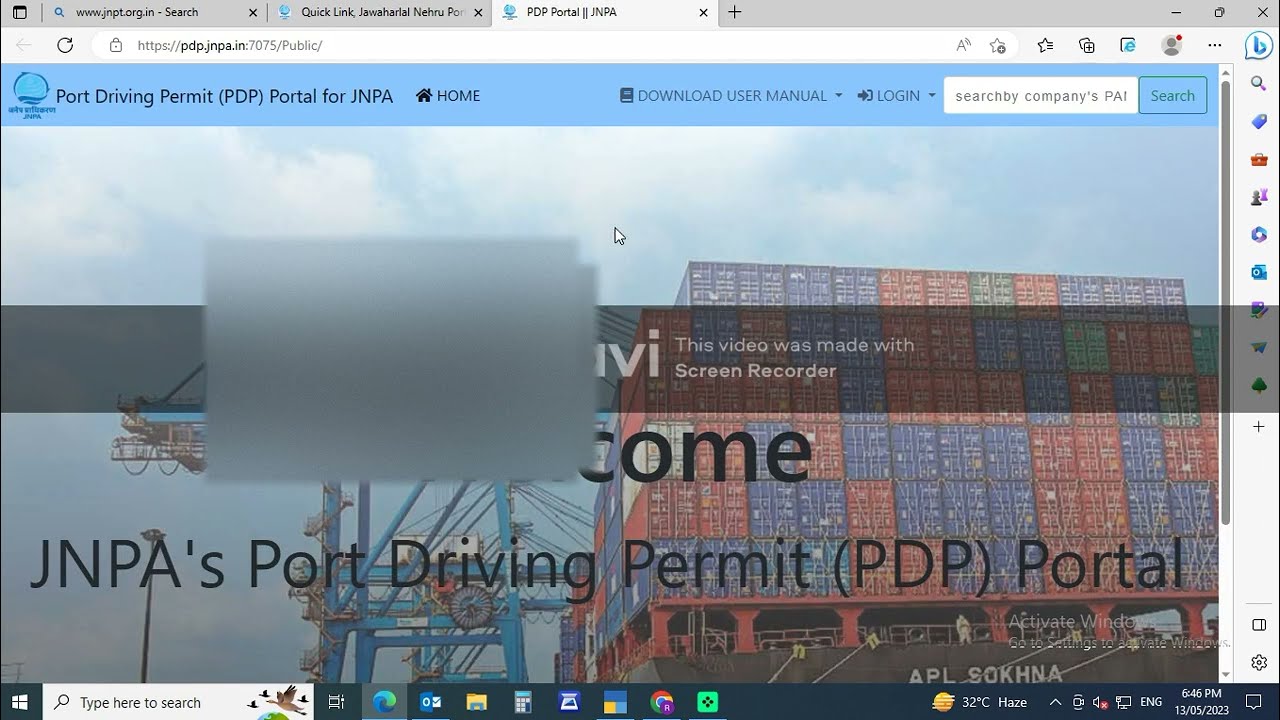Open sidebar Drop paper-plane icon
1280x720 pixels.
pos(1259,347)
